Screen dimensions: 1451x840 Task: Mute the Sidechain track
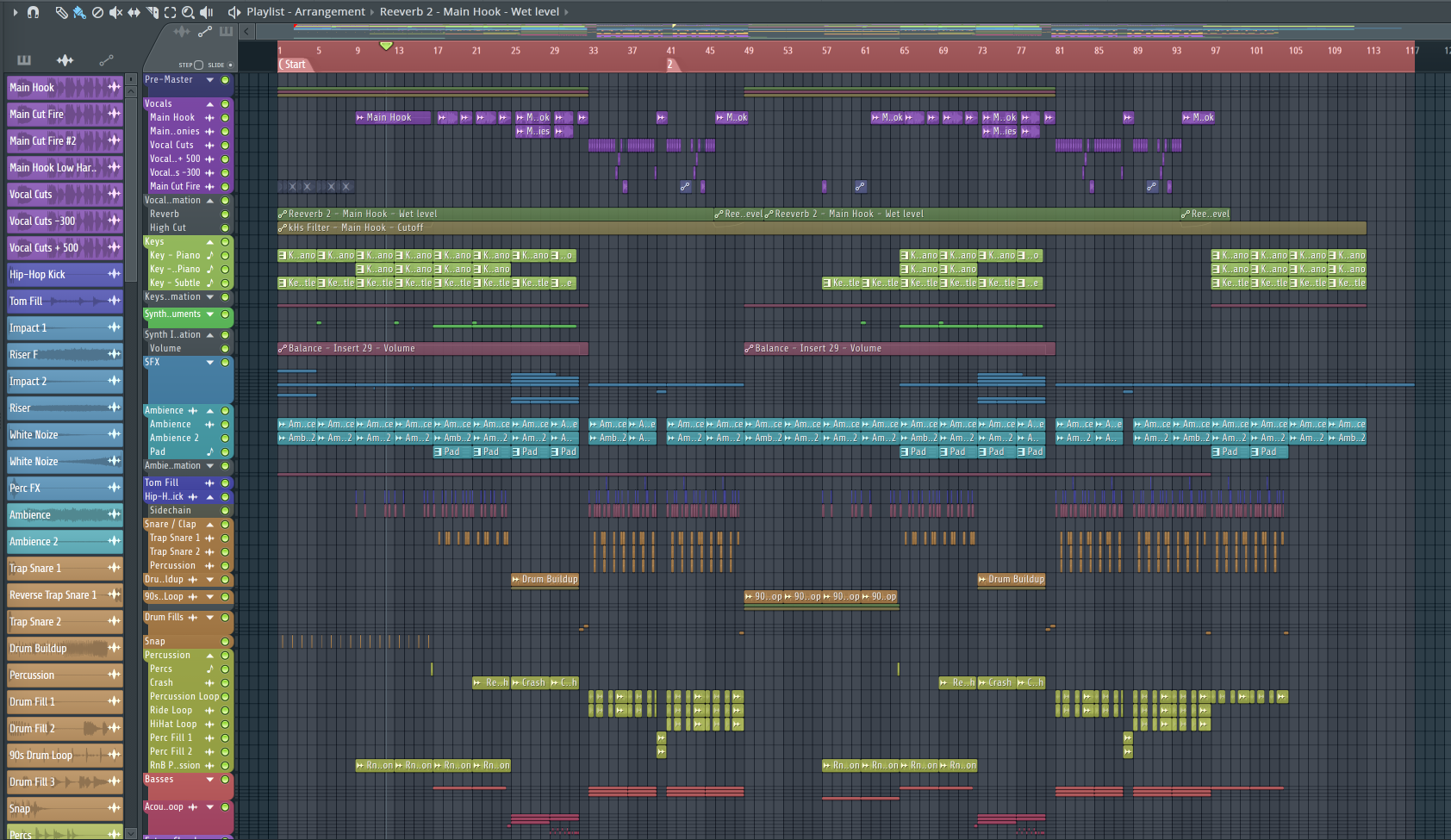225,511
